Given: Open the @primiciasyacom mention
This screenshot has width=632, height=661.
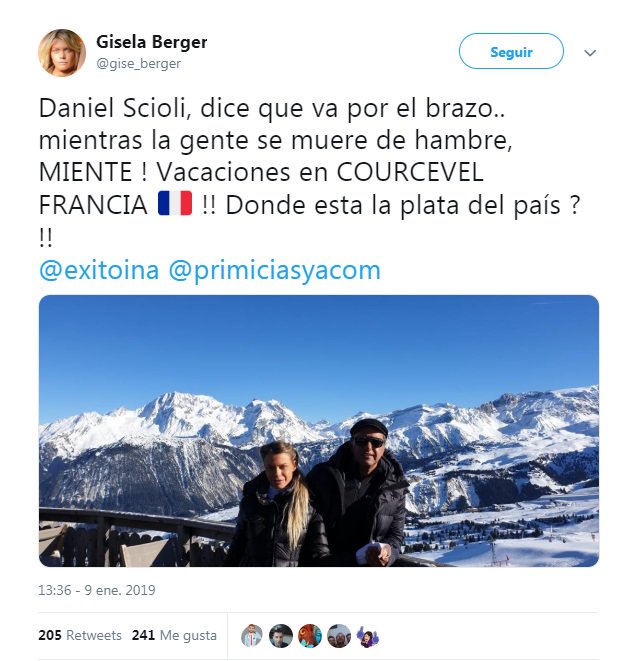Looking at the screenshot, I should (274, 271).
